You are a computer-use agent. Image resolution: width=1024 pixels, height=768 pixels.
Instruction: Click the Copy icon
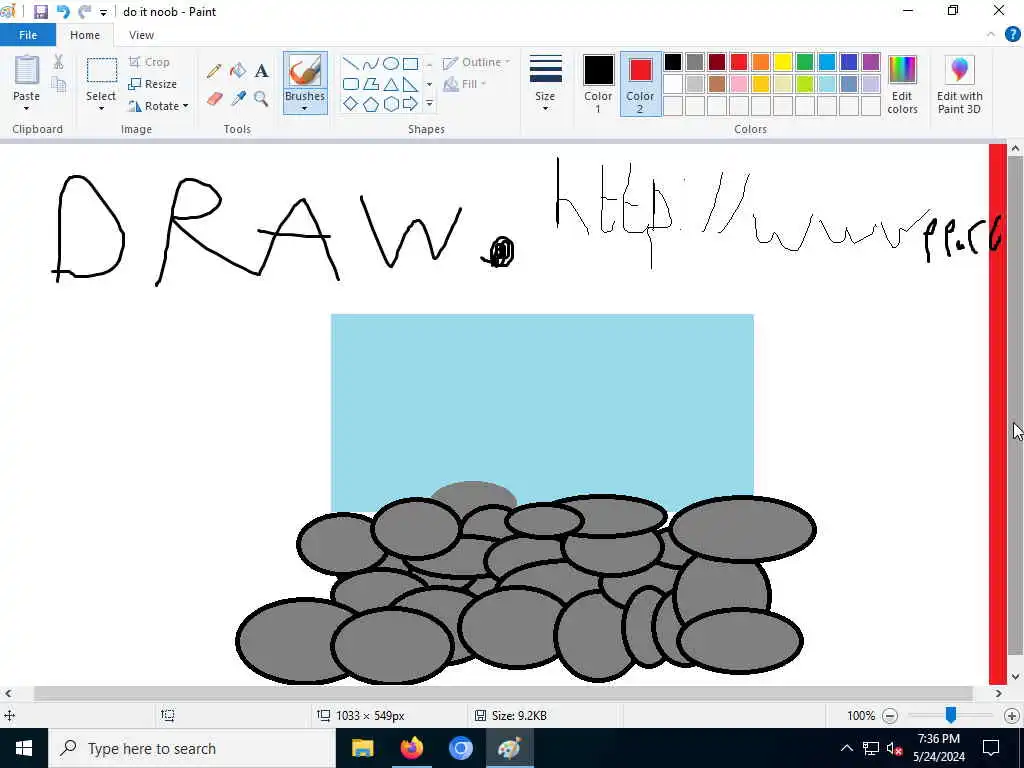pyautogui.click(x=59, y=85)
